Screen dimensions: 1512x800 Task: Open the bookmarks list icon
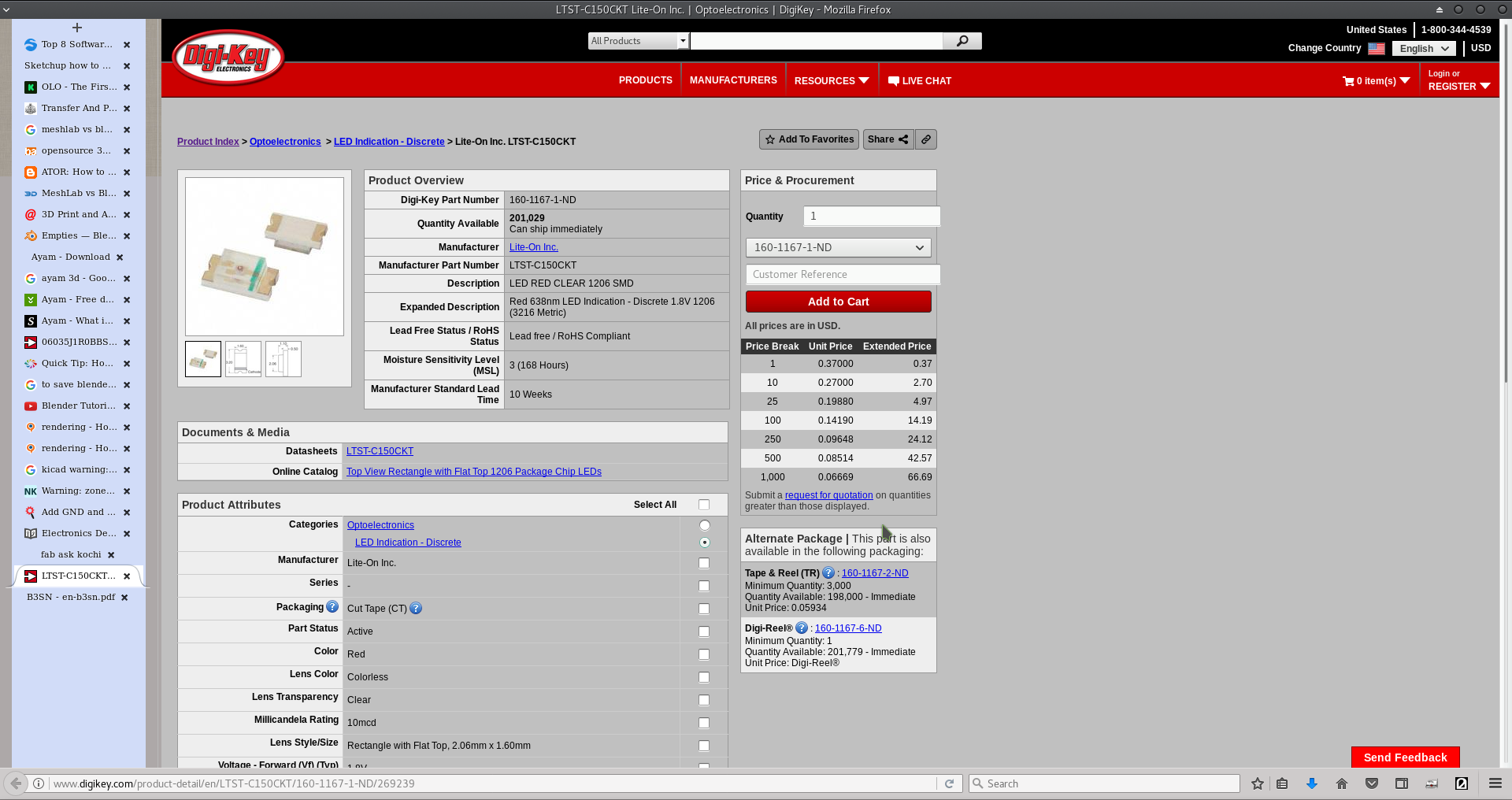1282,783
